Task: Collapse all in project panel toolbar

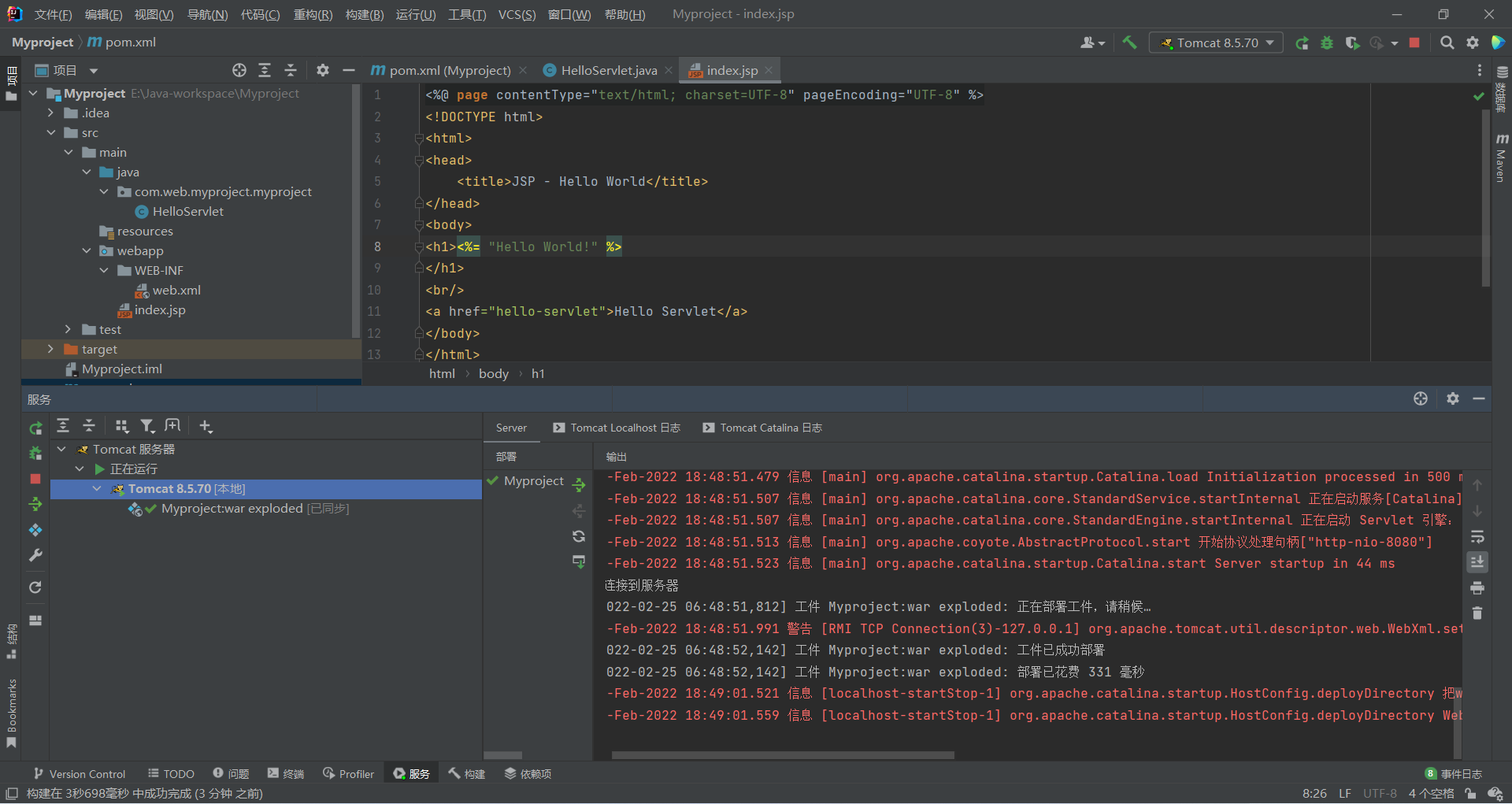Action: pos(290,70)
